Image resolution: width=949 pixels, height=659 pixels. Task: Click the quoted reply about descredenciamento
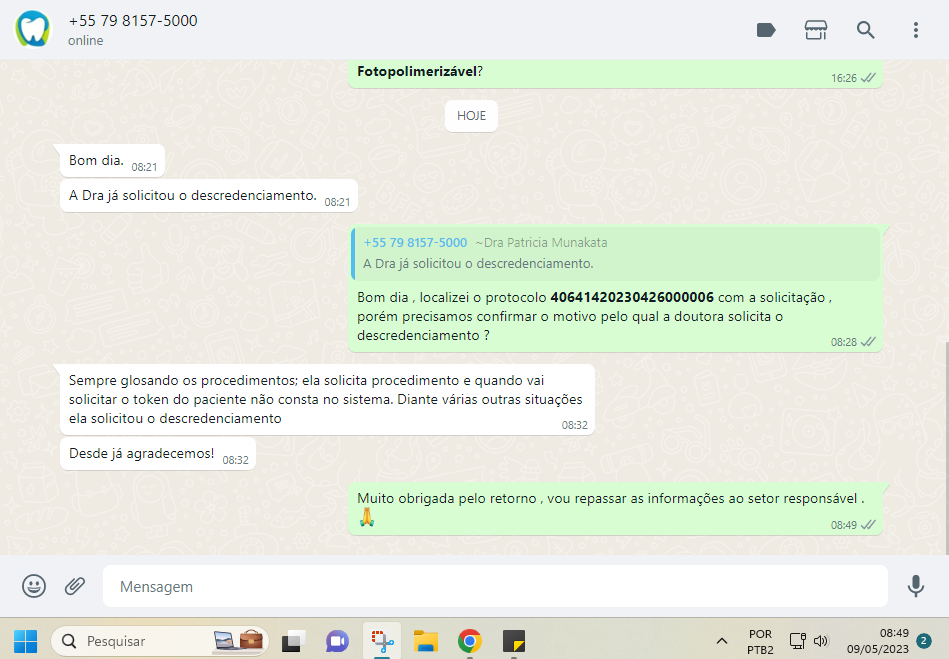pyautogui.click(x=616, y=254)
